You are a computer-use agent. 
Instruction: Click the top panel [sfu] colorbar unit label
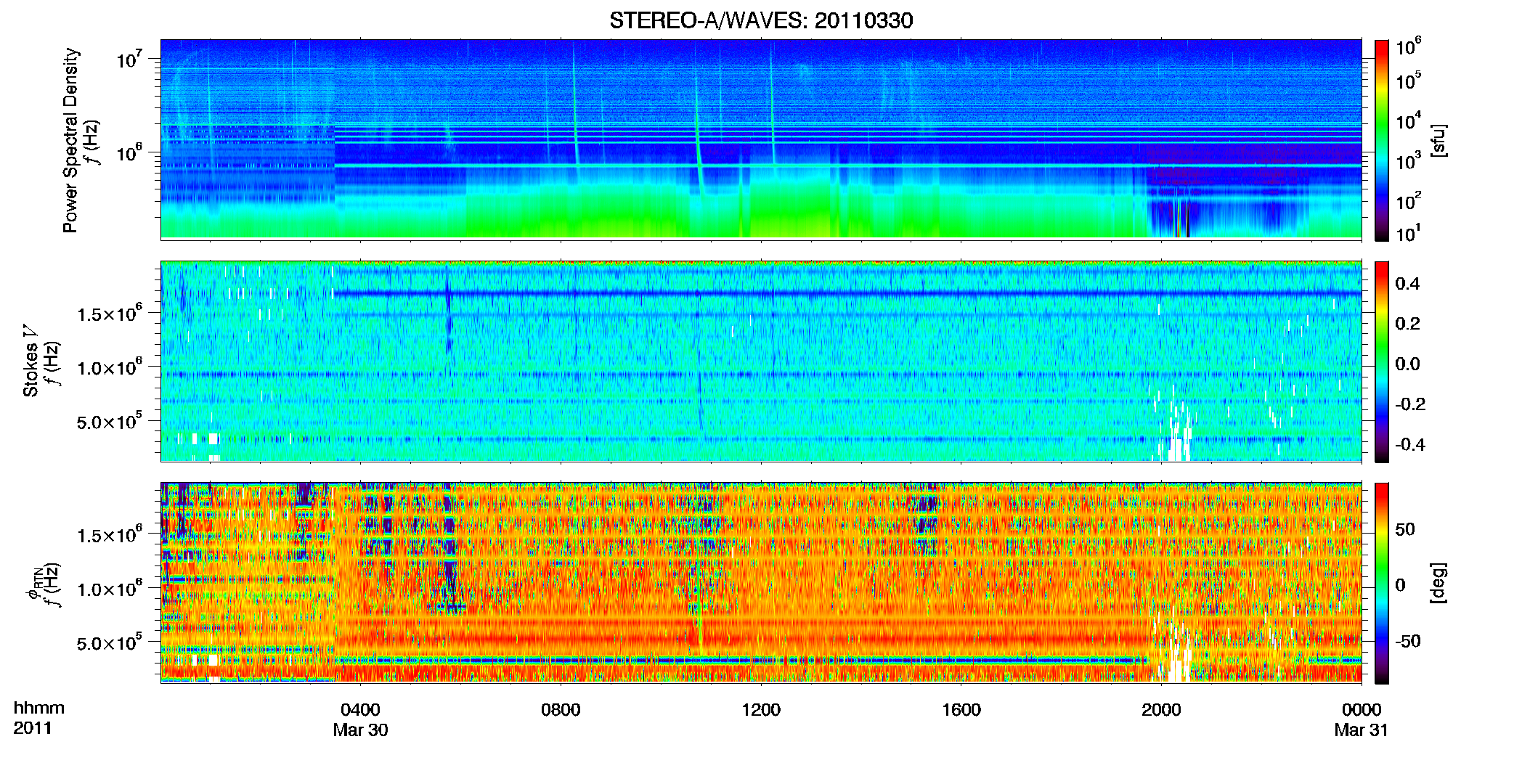[x=1438, y=141]
